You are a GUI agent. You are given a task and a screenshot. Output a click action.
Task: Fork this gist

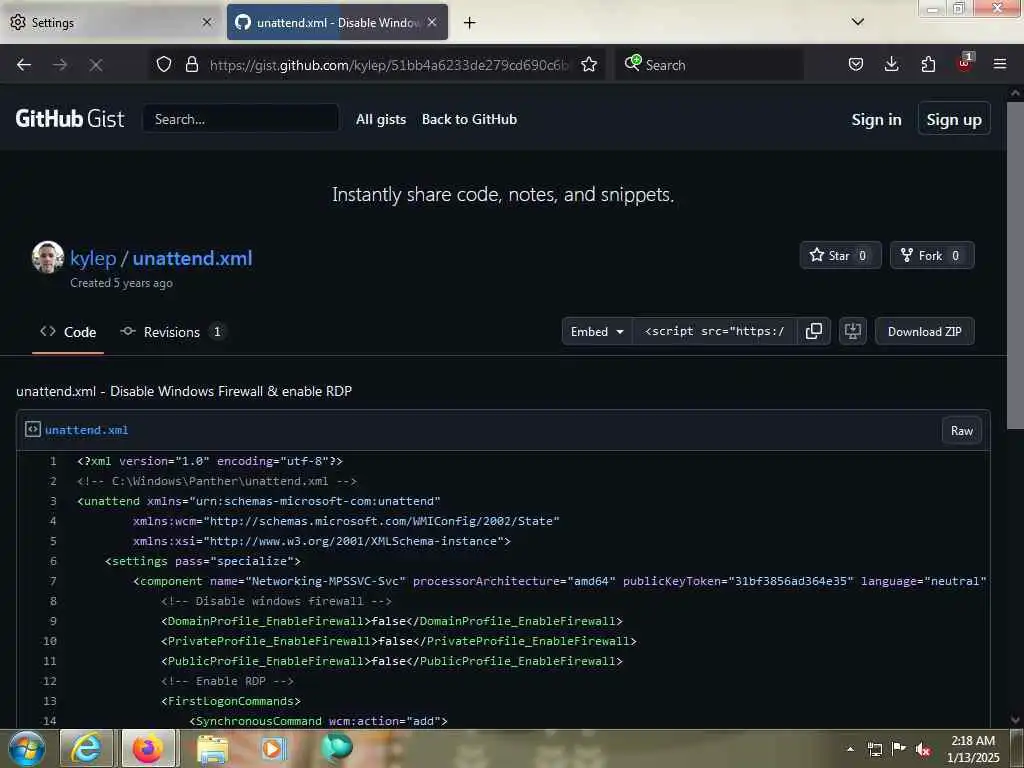point(932,255)
